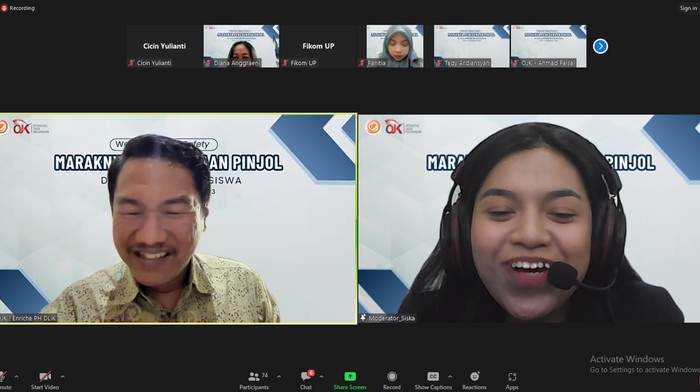This screenshot has height=392, width=700.
Task: Expand video options arrow beside Start Video
Action: [x=62, y=377]
